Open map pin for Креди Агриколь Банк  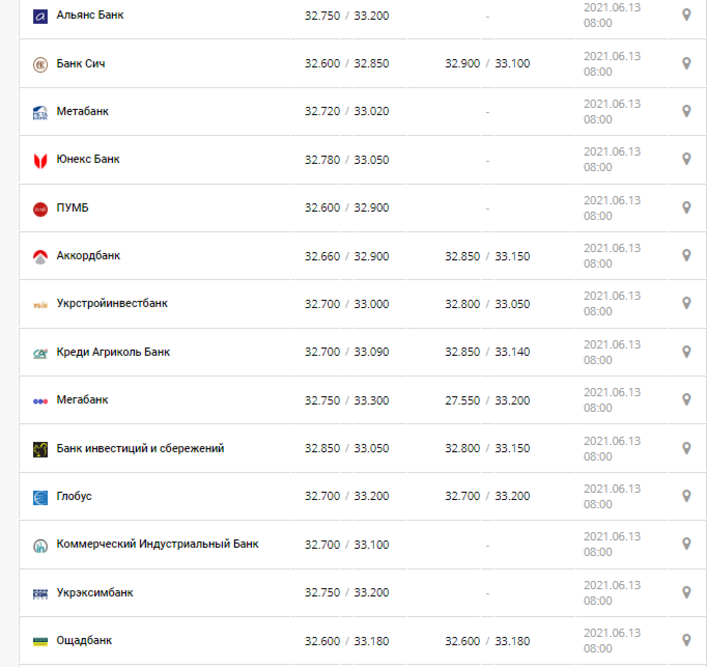tap(686, 352)
